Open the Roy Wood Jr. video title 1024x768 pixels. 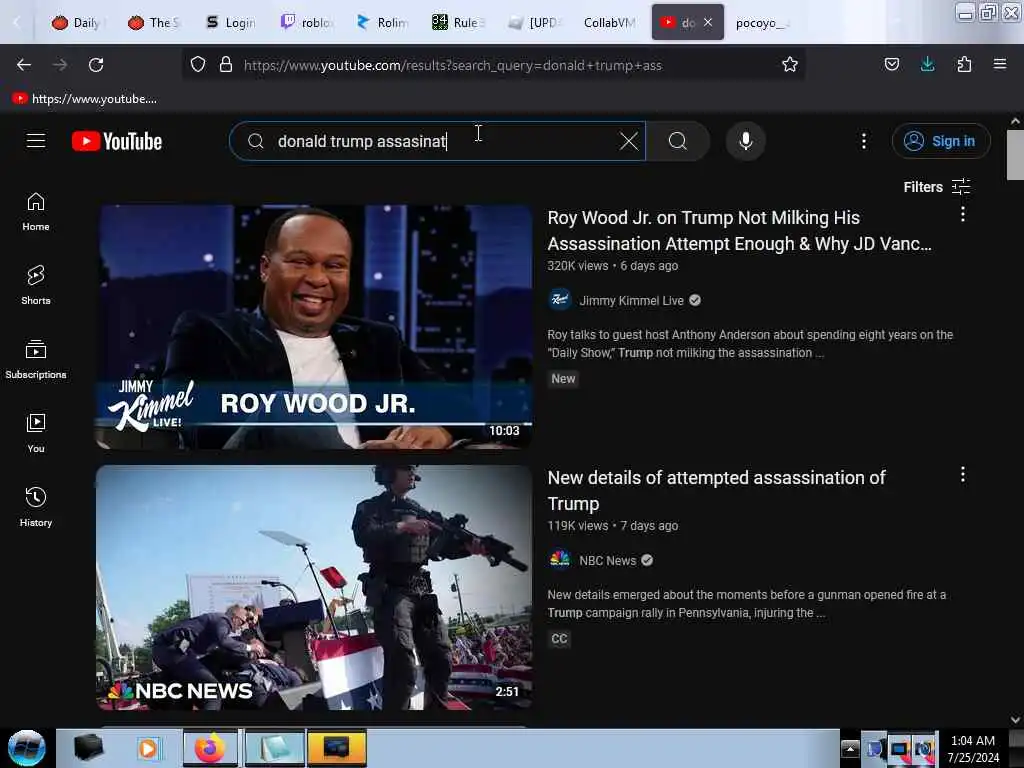pyautogui.click(x=739, y=231)
